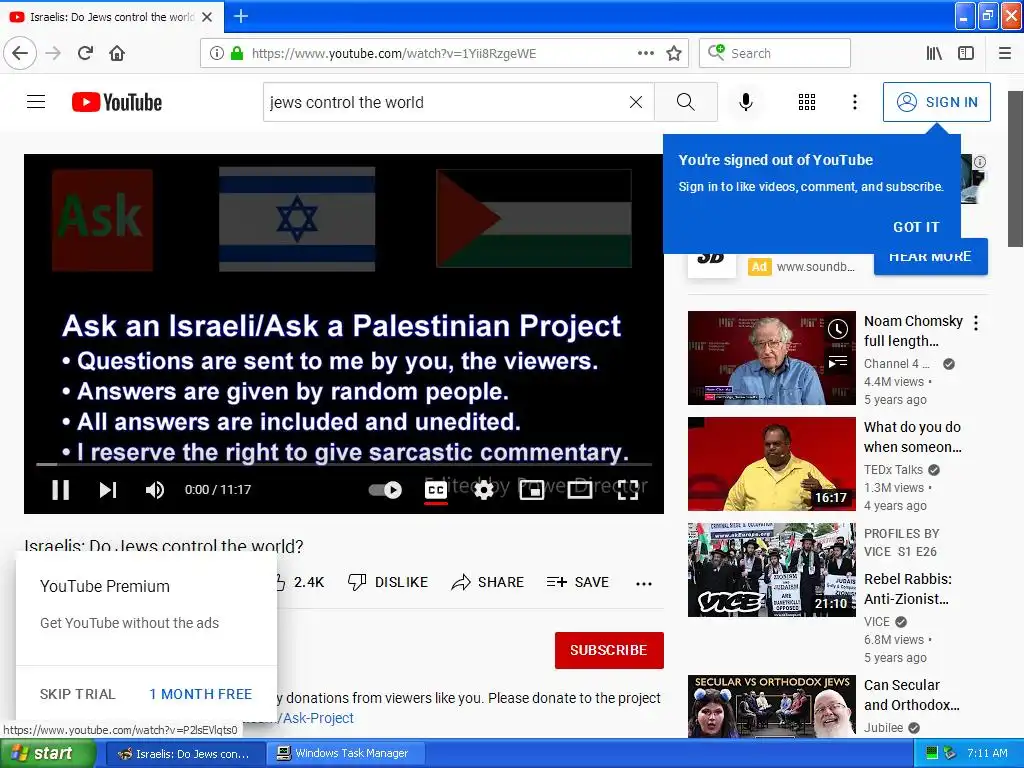Share this video

click(x=488, y=583)
